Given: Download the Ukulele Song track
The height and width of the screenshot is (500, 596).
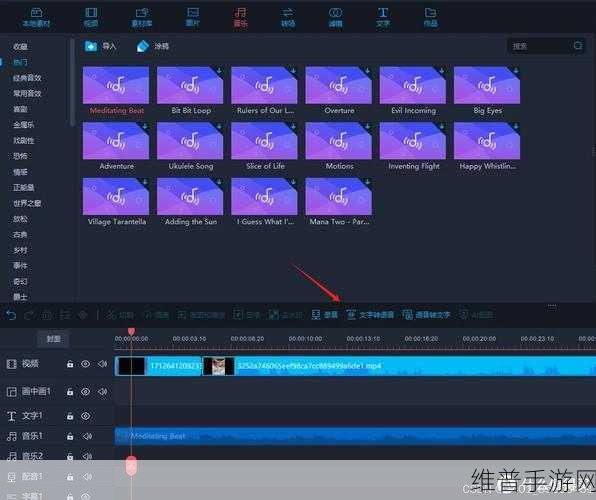Looking at the screenshot, I should pos(219,126).
